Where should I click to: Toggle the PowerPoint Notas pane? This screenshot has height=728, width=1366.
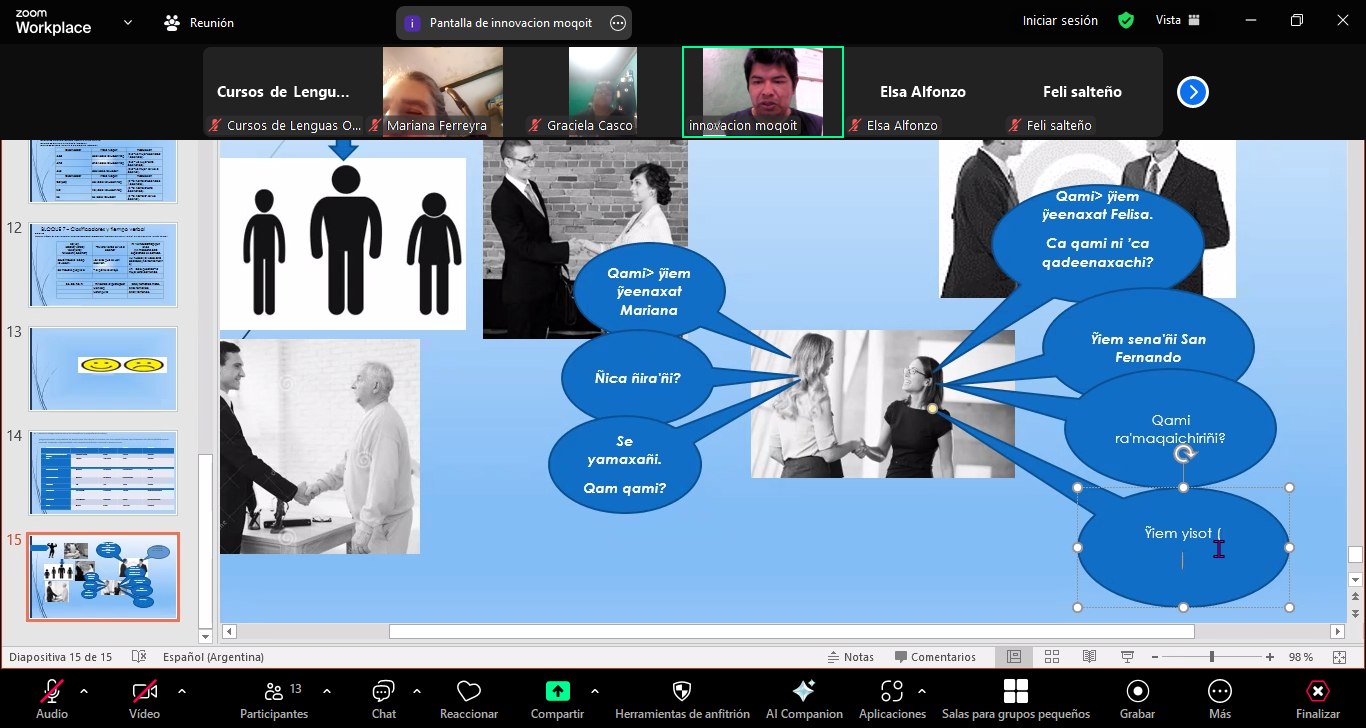pyautogui.click(x=851, y=657)
